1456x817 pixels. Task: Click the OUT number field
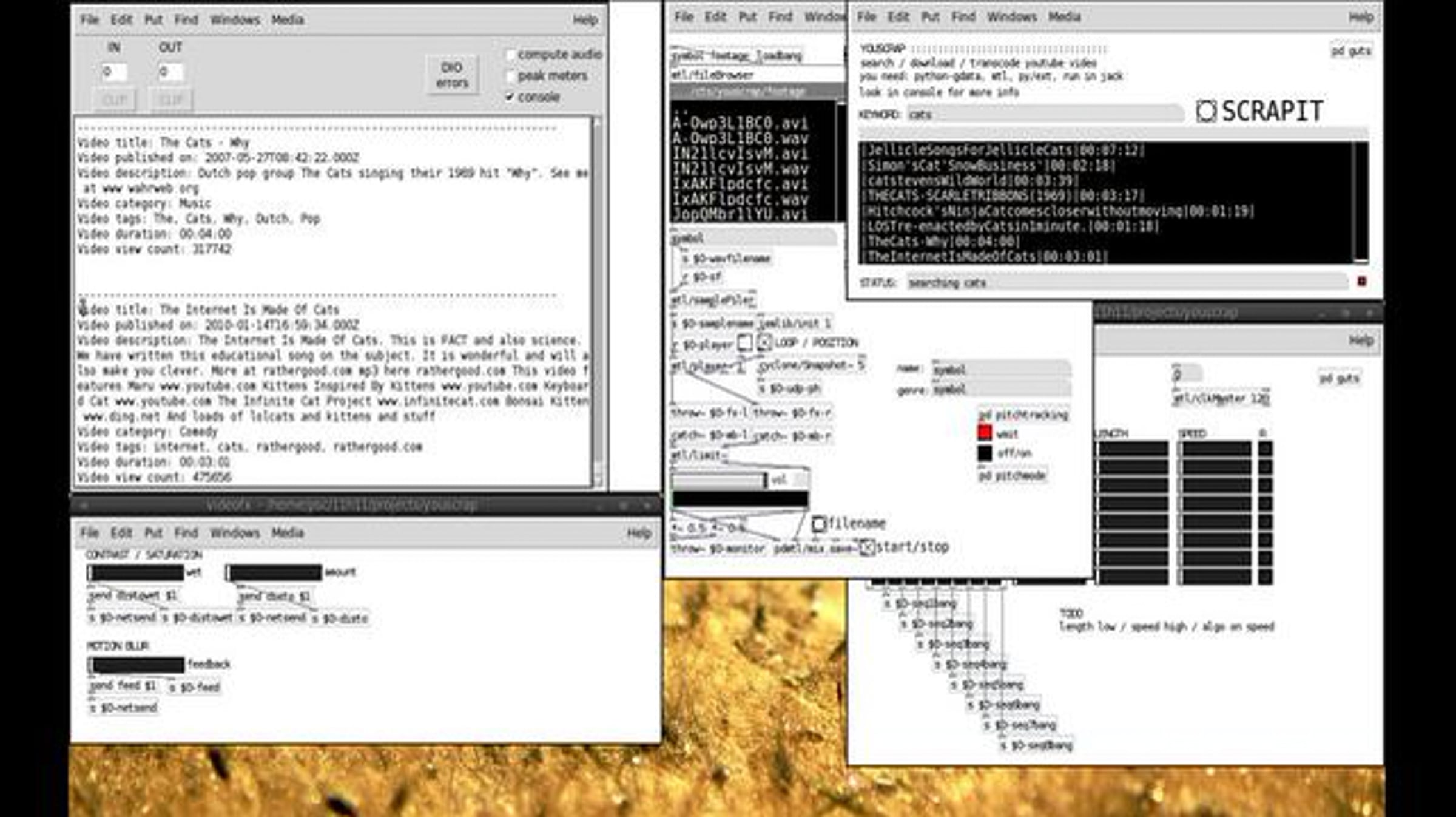170,72
